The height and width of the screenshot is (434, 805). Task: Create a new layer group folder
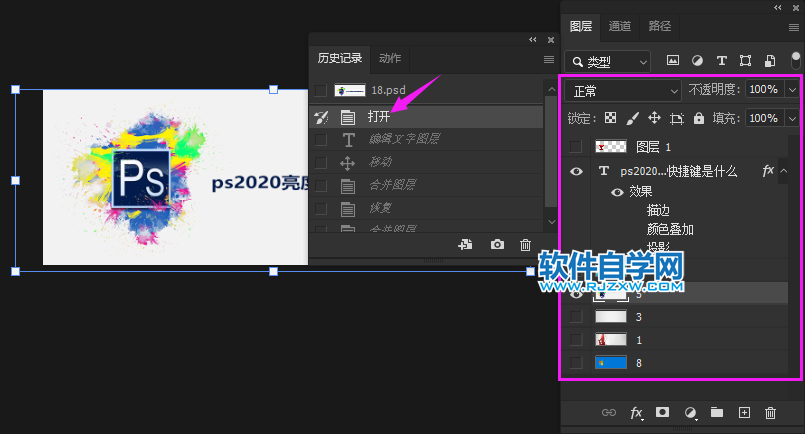coord(717,412)
